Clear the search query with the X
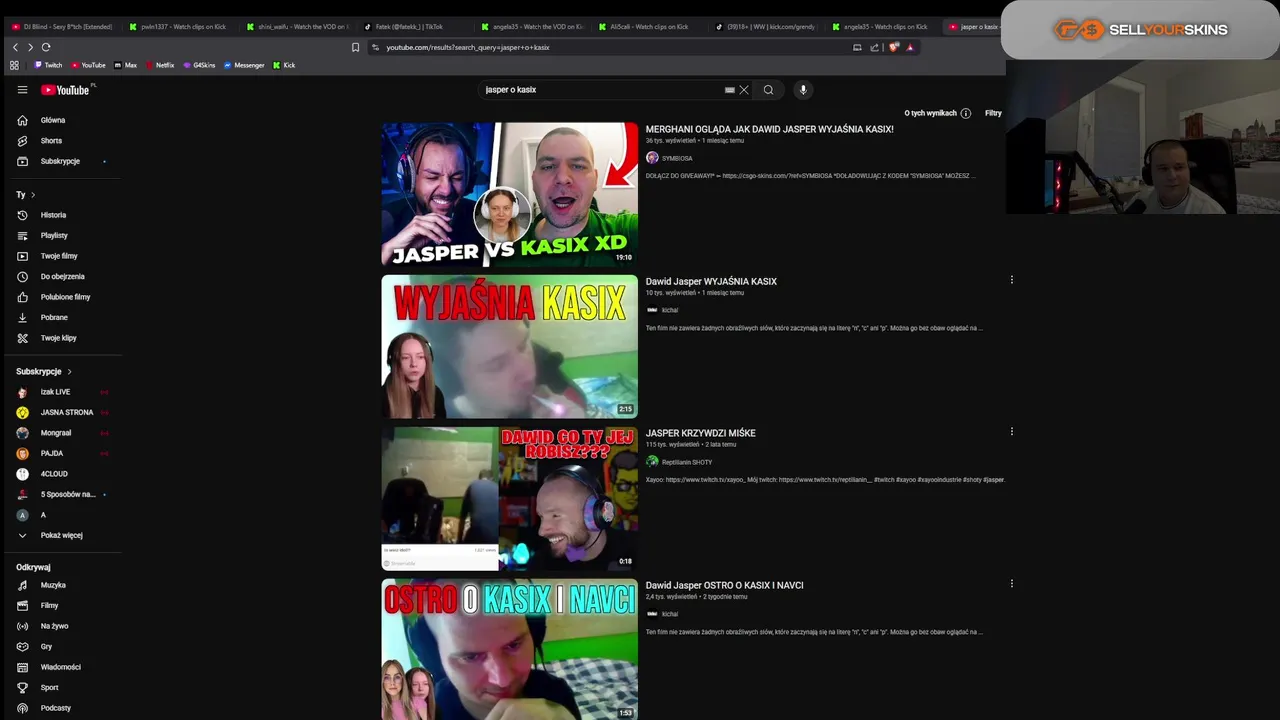 pyautogui.click(x=744, y=90)
